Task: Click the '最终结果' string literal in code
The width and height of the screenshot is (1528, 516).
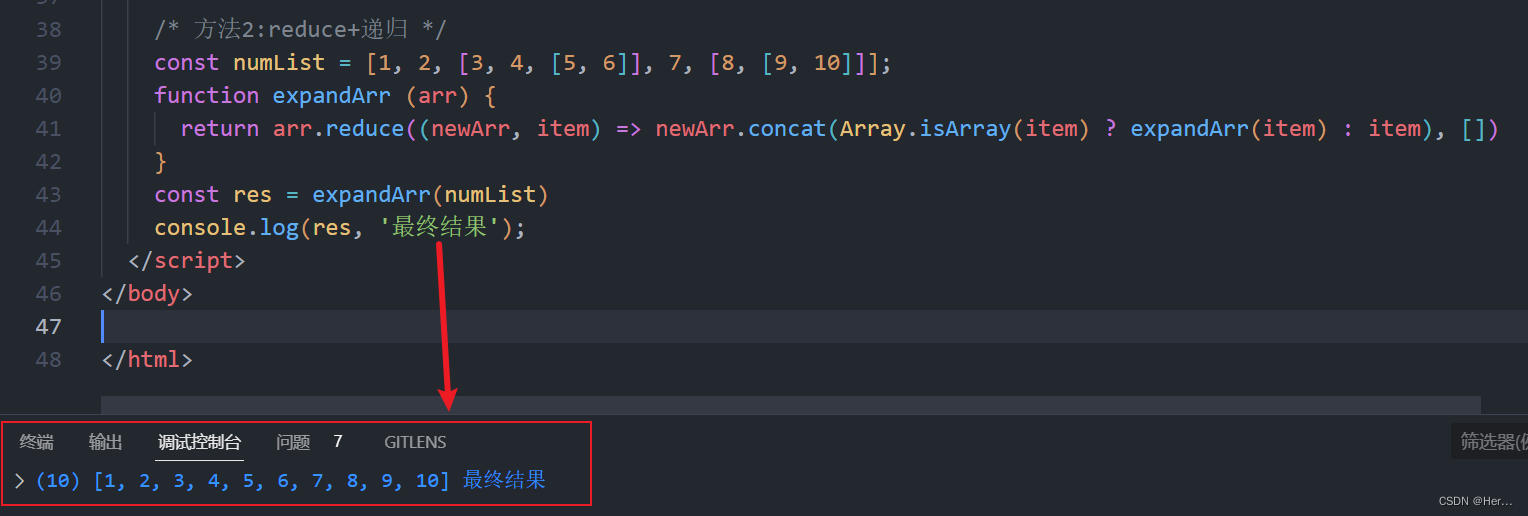Action: pyautogui.click(x=438, y=228)
